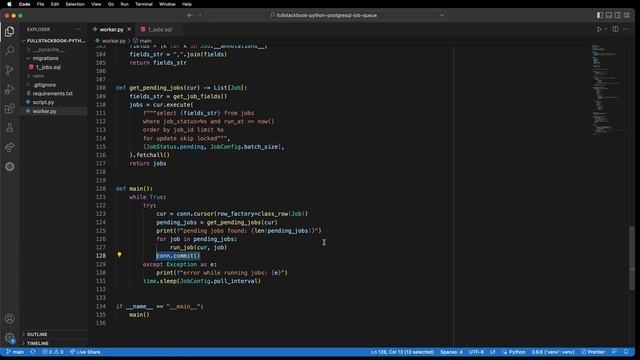This screenshot has width=640, height=360.
Task: Open the Code application menu
Action: click(x=24, y=4)
